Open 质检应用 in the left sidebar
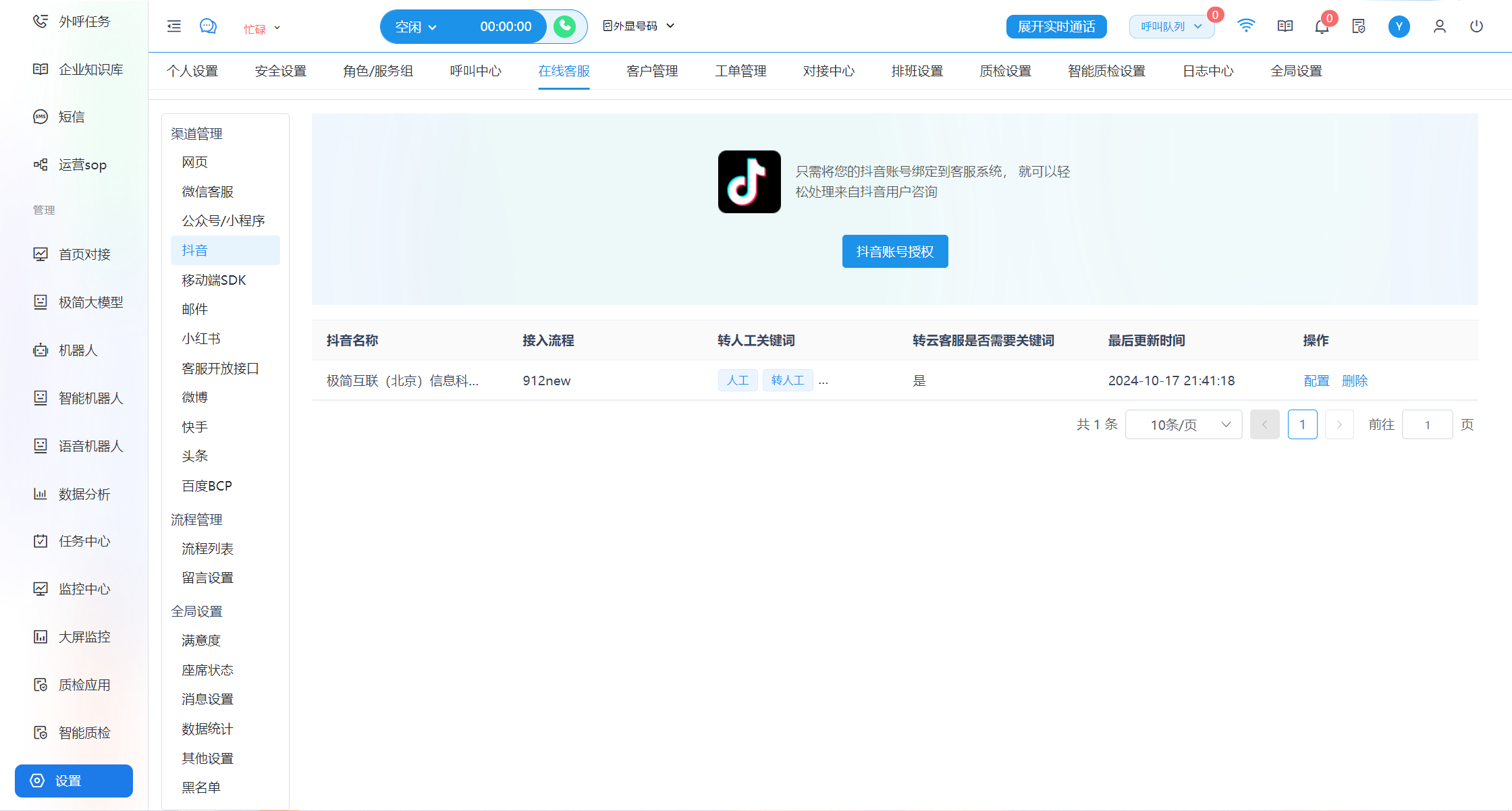This screenshot has height=811, width=1512. (x=72, y=685)
